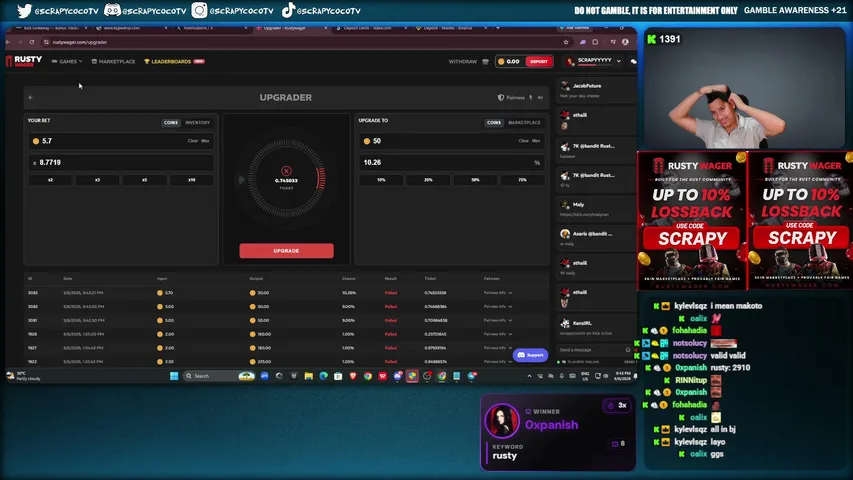Toggle the fast-mode lightning icon
Screen dimensions: 853x480
531,97
